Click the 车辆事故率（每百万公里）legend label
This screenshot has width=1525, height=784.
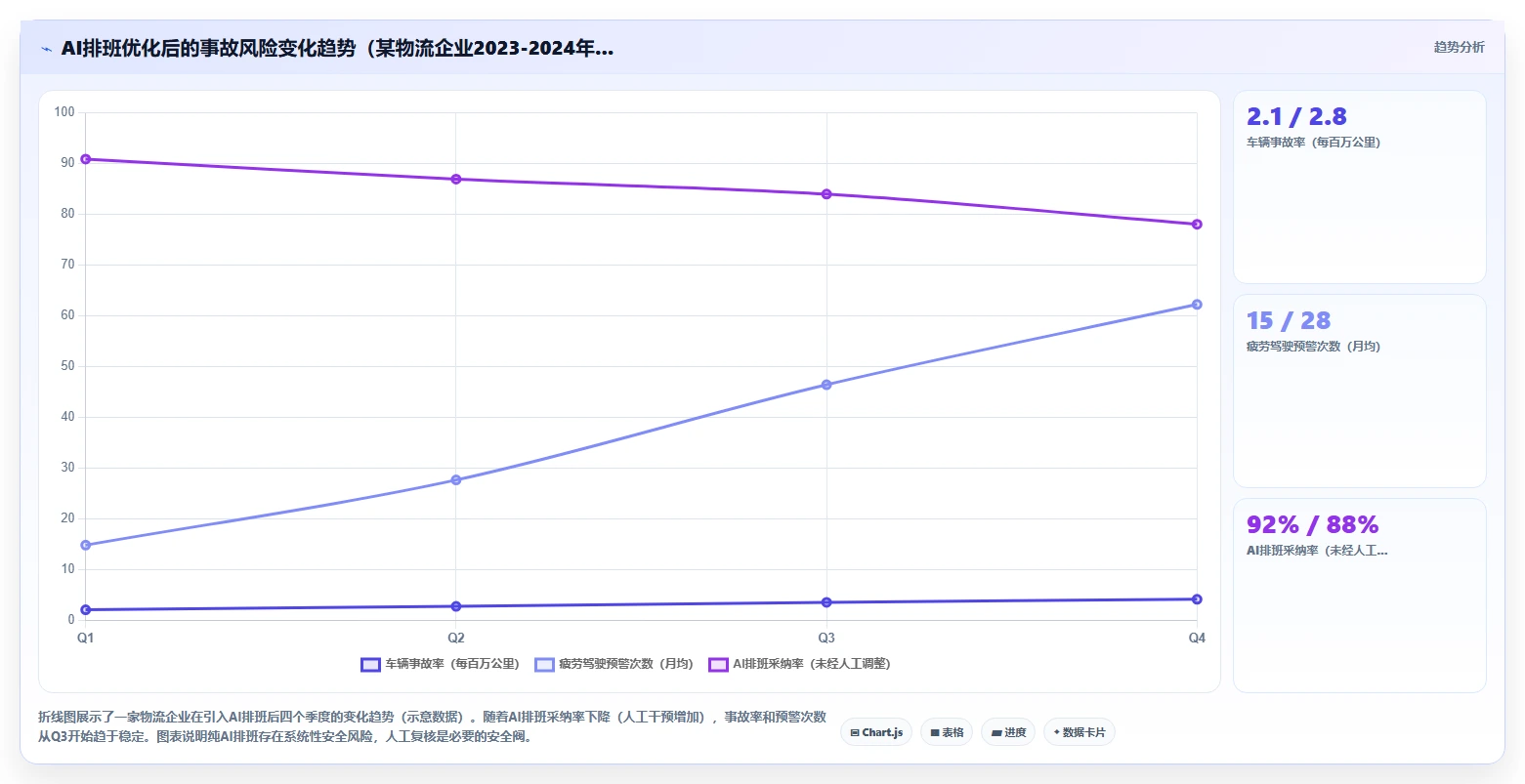point(452,665)
